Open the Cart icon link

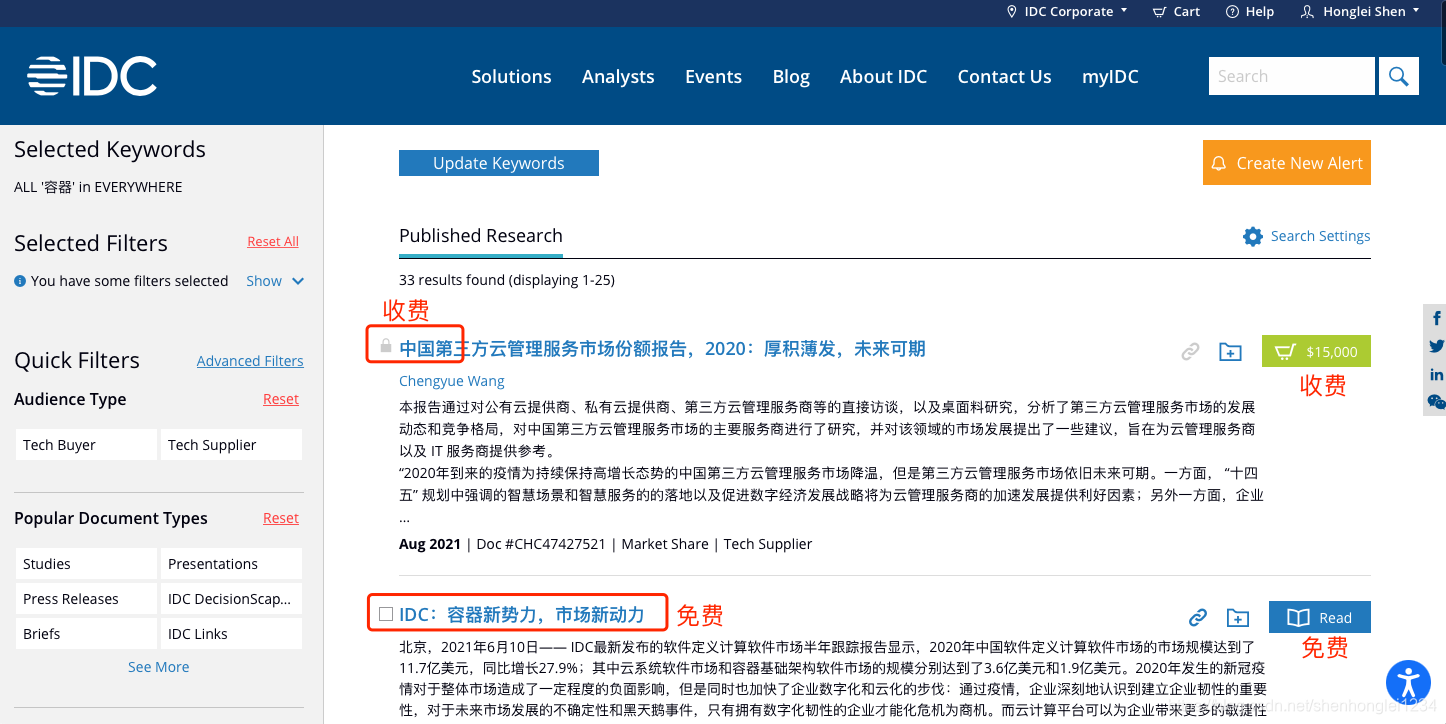point(1176,12)
